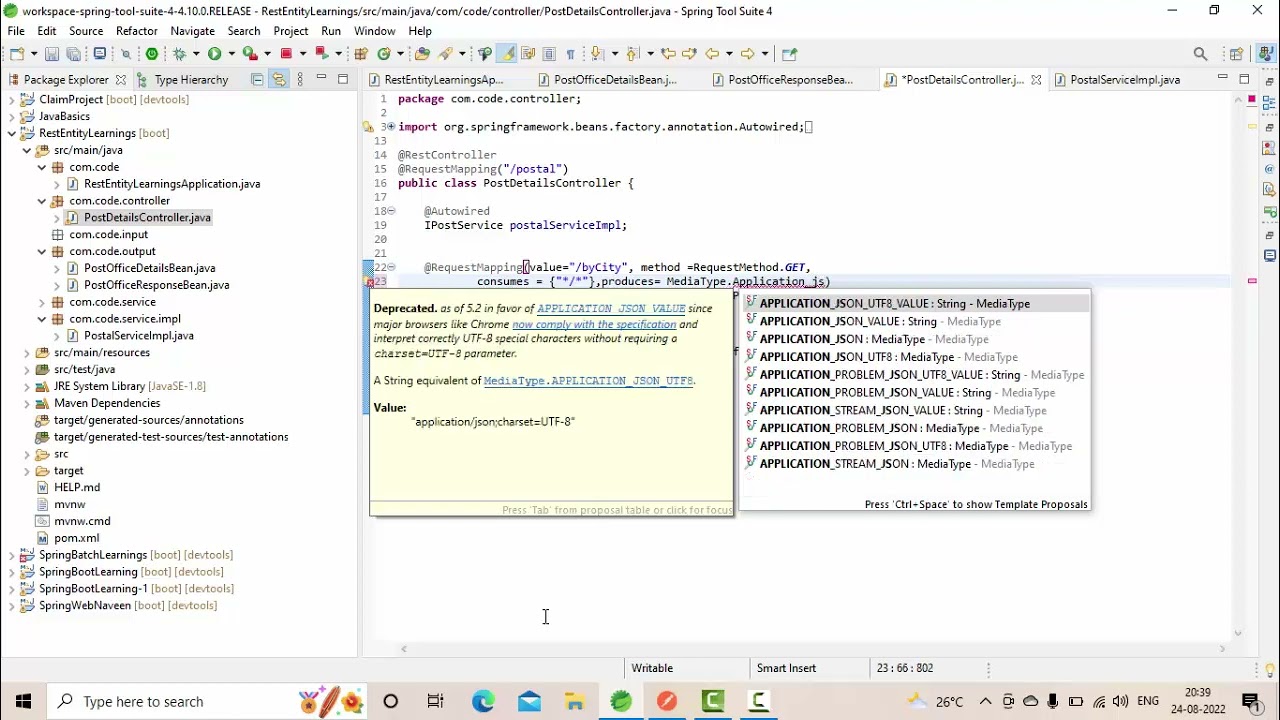Select the Java perspective icon
Viewport: 1280px width, 720px height.
1265,53
